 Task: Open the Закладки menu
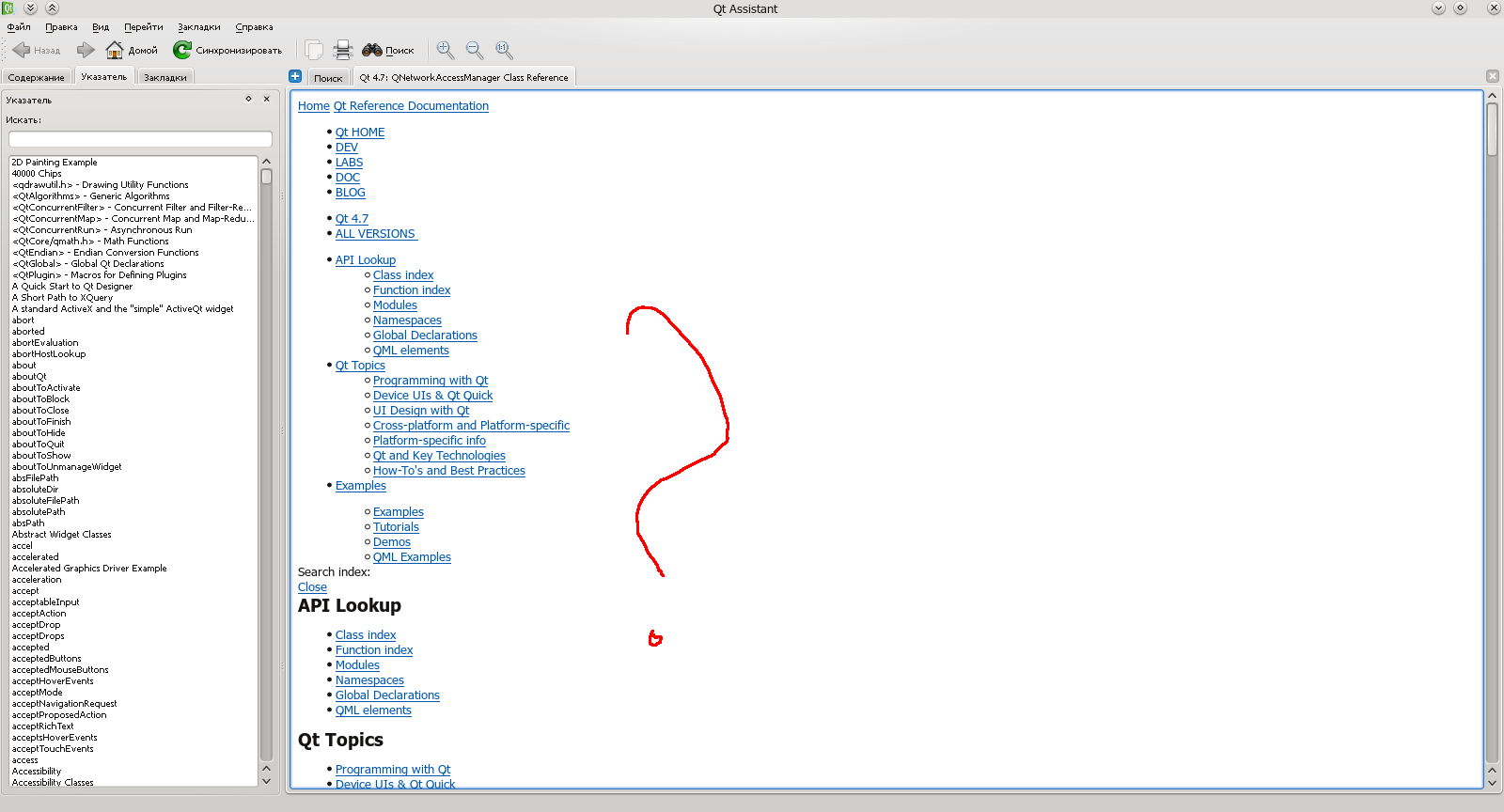[x=199, y=27]
